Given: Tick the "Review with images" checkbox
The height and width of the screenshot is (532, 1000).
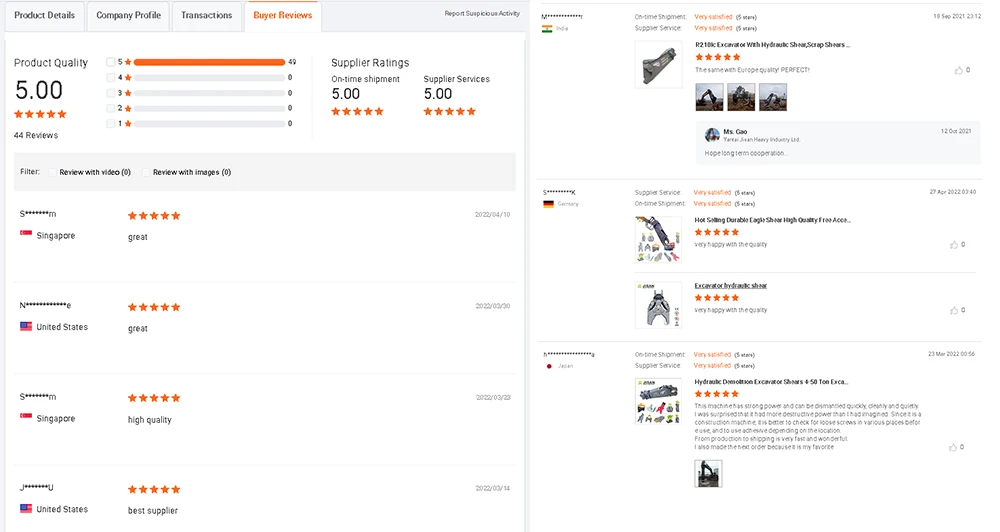Looking at the screenshot, I should click(x=146, y=172).
